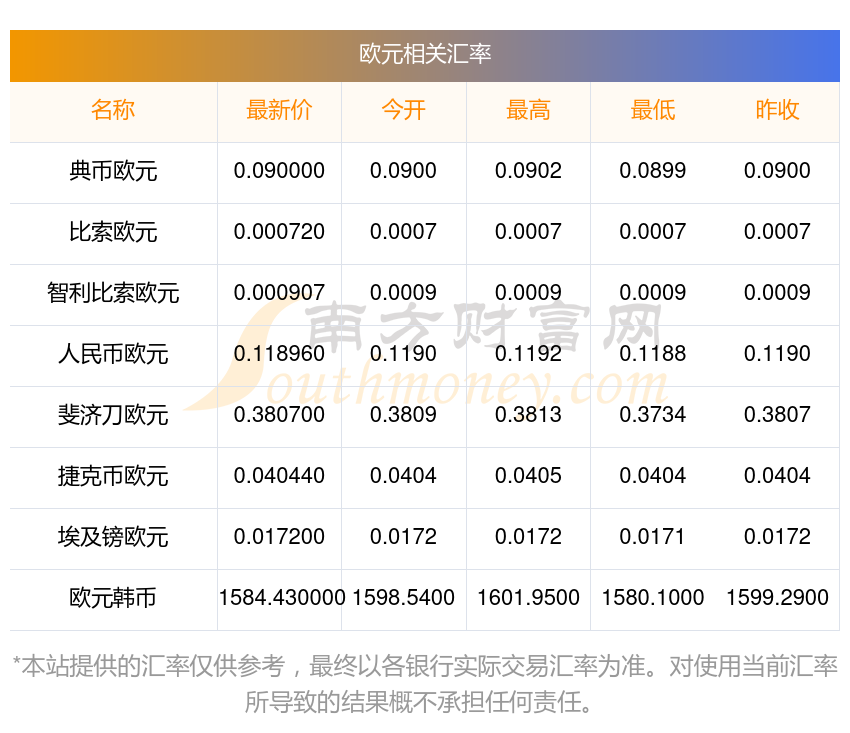The image size is (850, 733).
Task: Click the 今开 column header
Action: pyautogui.click(x=403, y=110)
